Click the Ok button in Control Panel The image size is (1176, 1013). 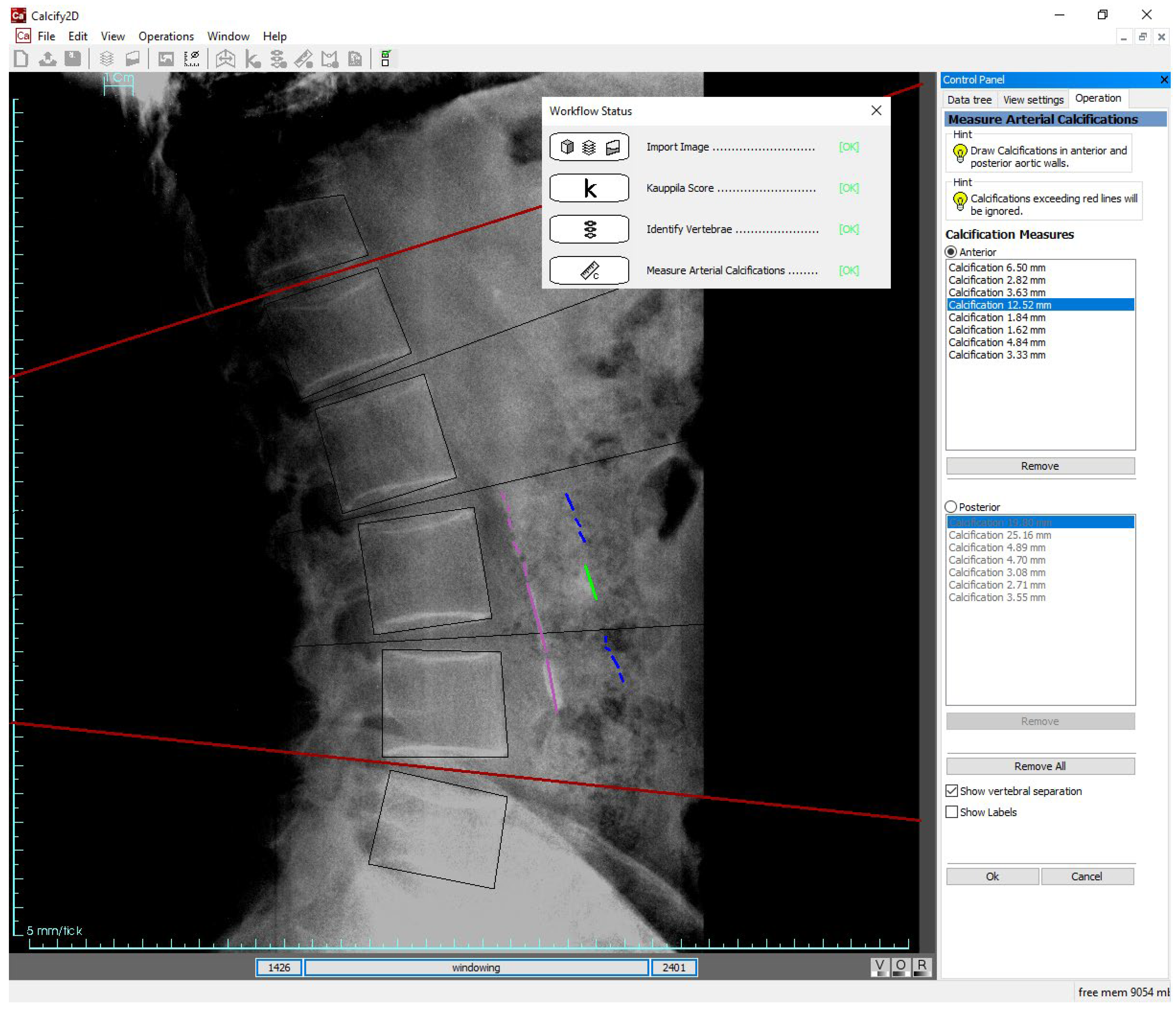[x=992, y=876]
